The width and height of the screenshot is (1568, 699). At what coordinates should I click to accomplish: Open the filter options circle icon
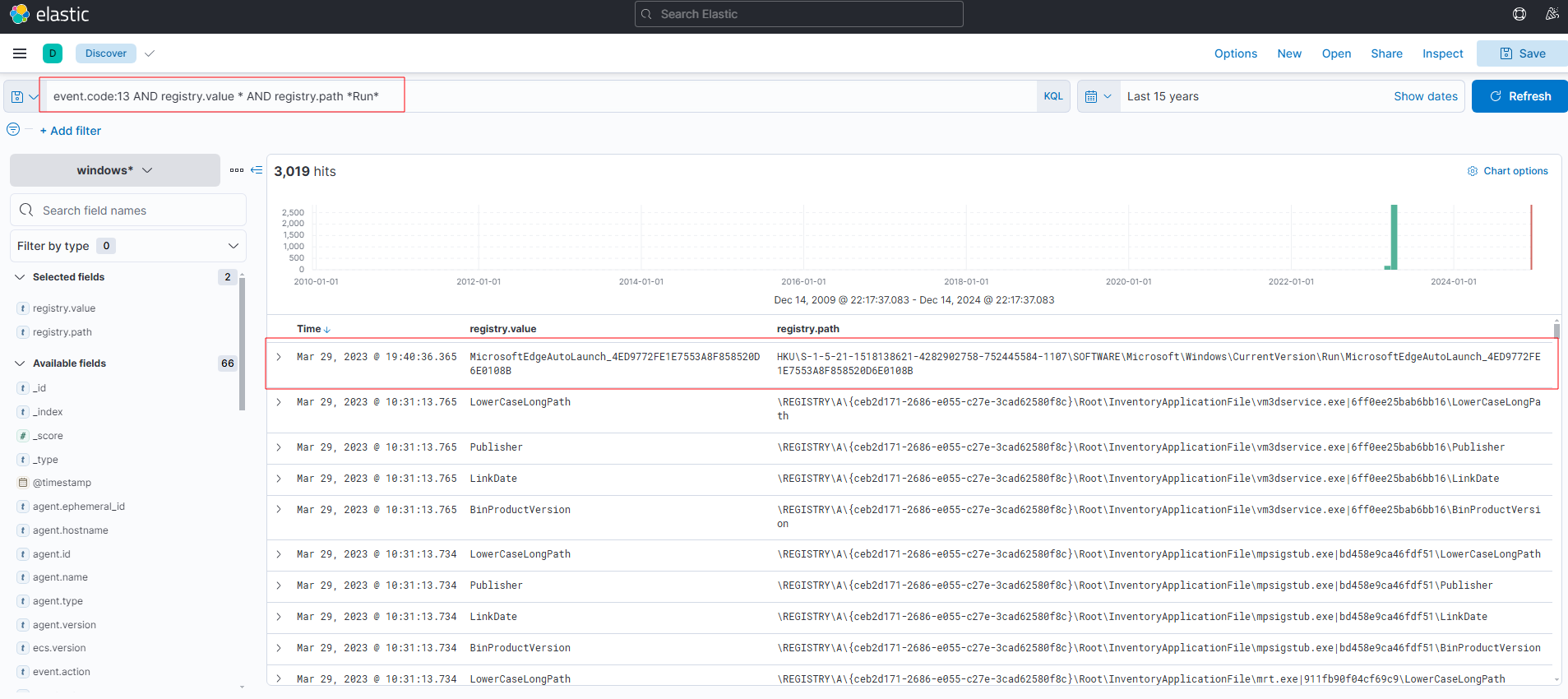(x=13, y=130)
